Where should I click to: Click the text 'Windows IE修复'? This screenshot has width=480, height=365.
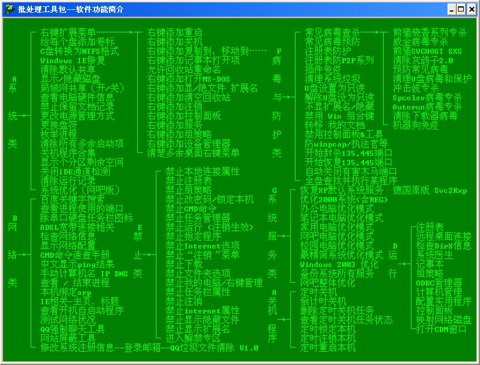point(72,61)
